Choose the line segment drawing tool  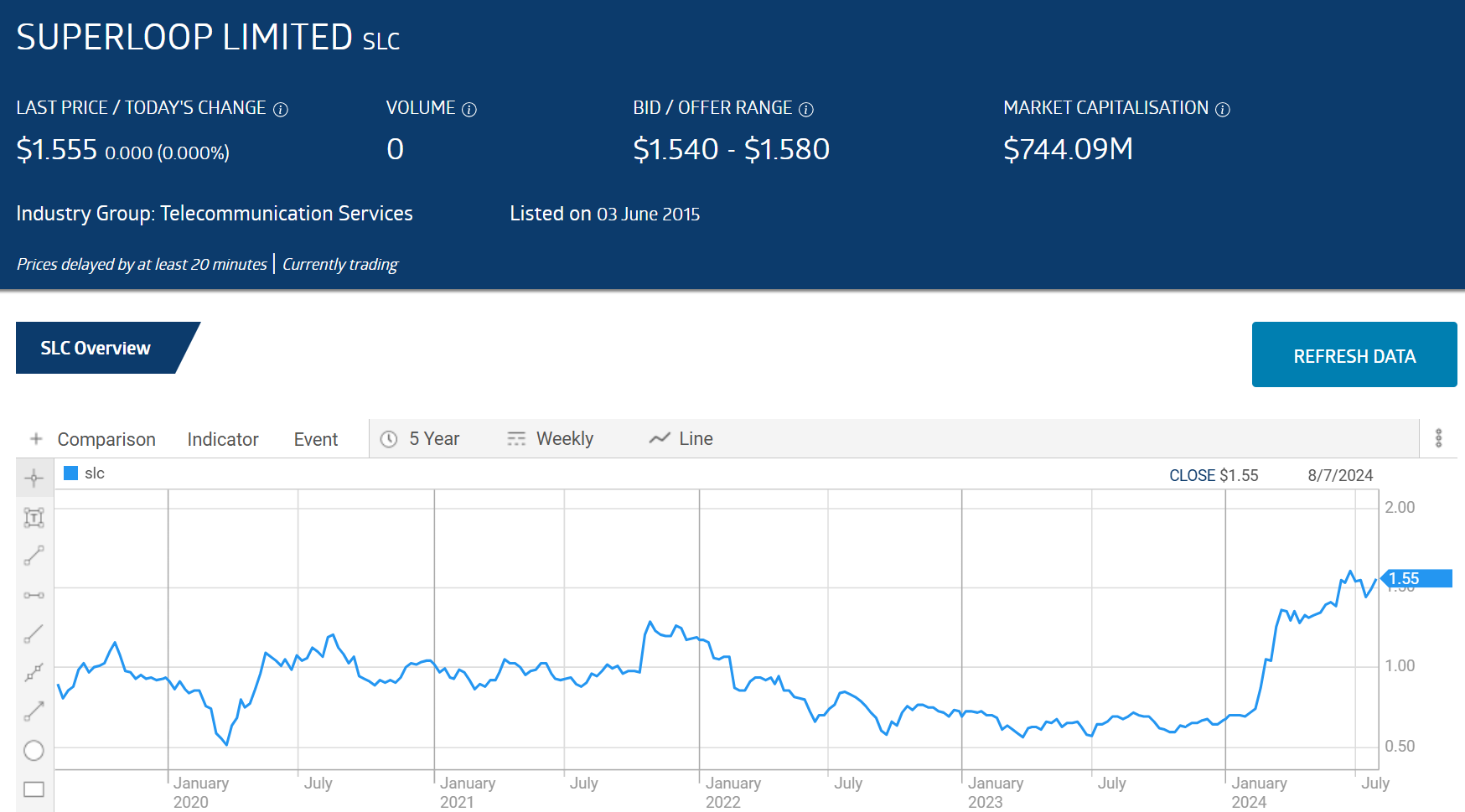click(34, 556)
